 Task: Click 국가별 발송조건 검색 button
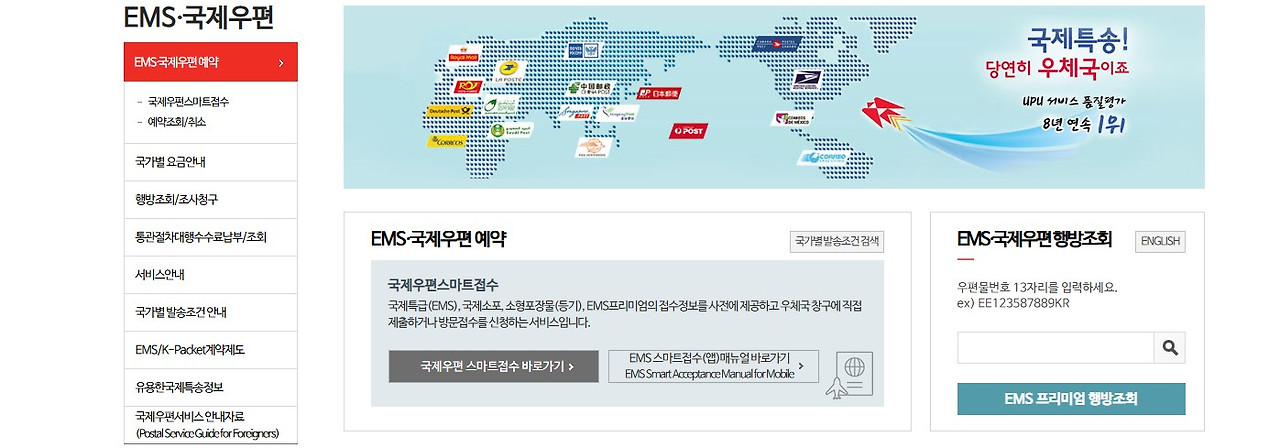(x=837, y=241)
